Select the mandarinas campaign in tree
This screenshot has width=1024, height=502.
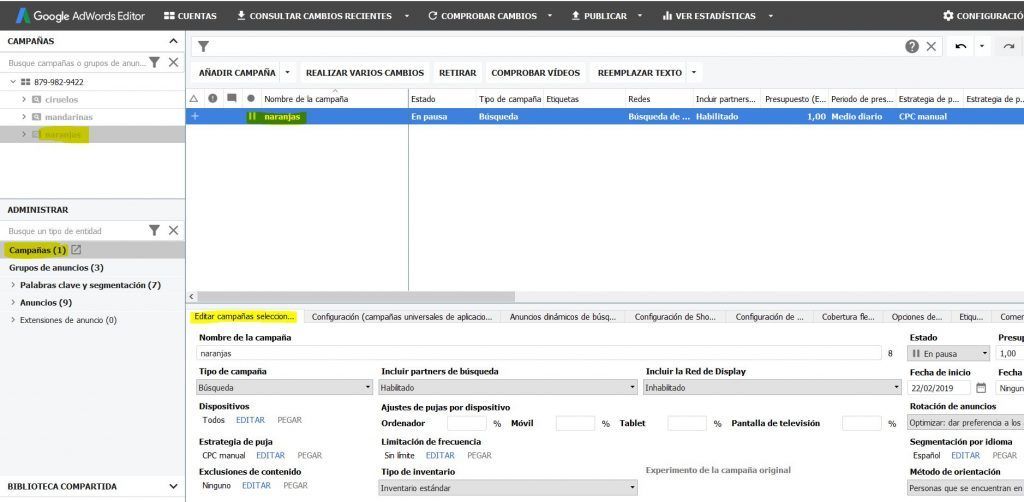pos(69,117)
